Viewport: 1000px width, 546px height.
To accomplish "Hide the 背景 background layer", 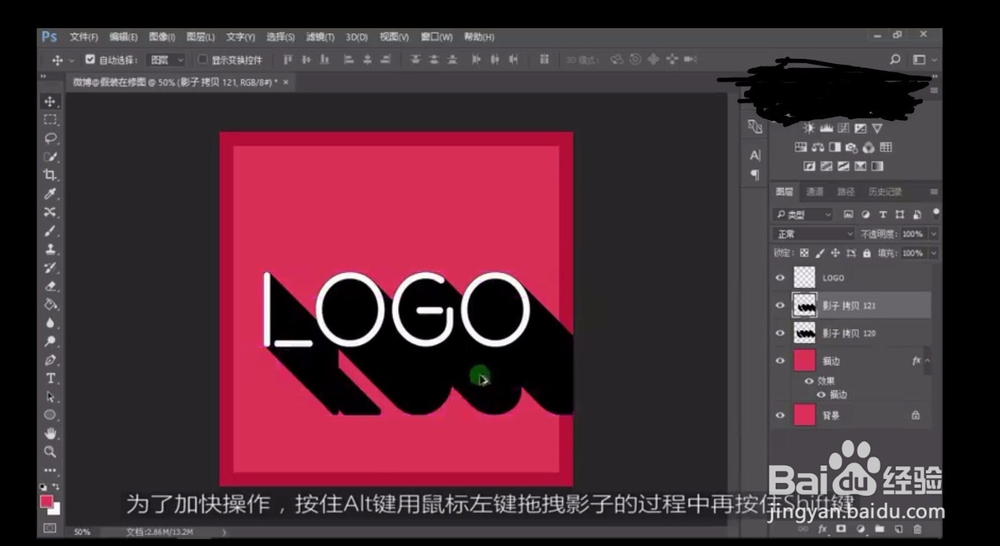I will [x=780, y=415].
